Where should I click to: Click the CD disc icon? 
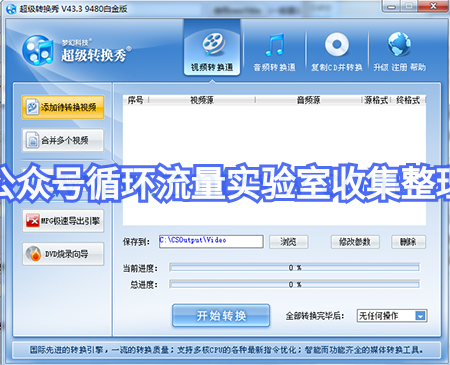[337, 44]
